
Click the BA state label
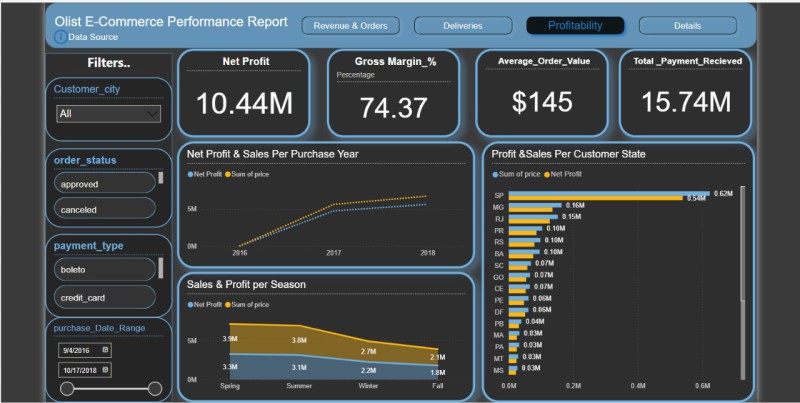click(499, 254)
